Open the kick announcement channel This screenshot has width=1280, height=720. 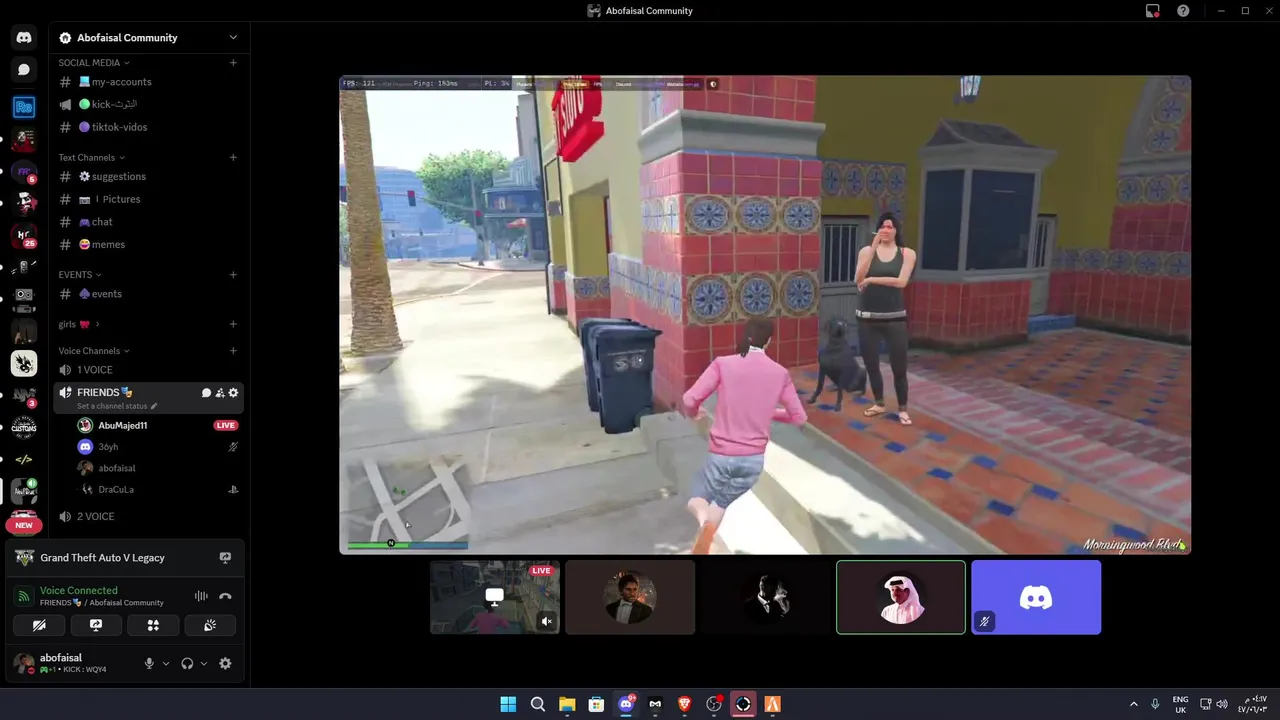(148, 104)
